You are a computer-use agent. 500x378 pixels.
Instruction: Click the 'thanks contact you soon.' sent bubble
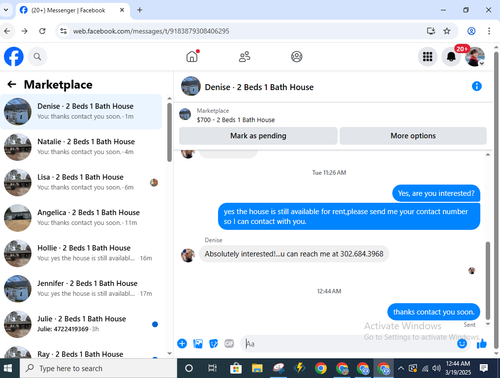(433, 312)
